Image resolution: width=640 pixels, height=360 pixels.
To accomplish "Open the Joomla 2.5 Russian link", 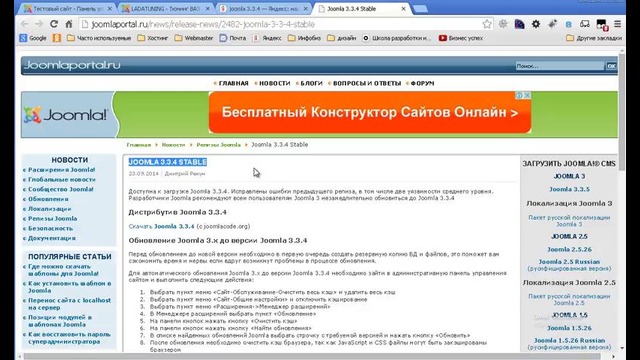I will pos(569,262).
